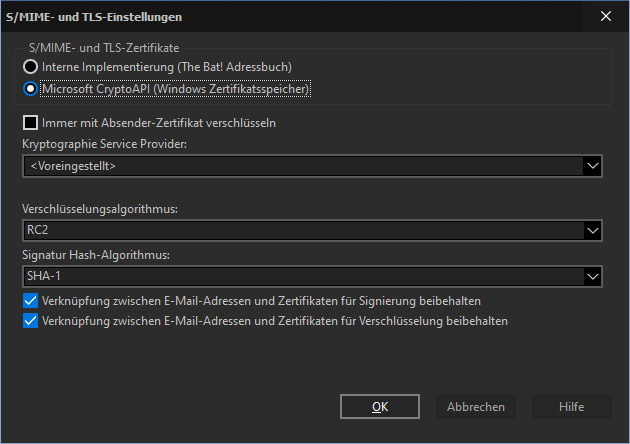Cancel the dialog with Abbrechen
The height and width of the screenshot is (444, 630).
click(476, 407)
